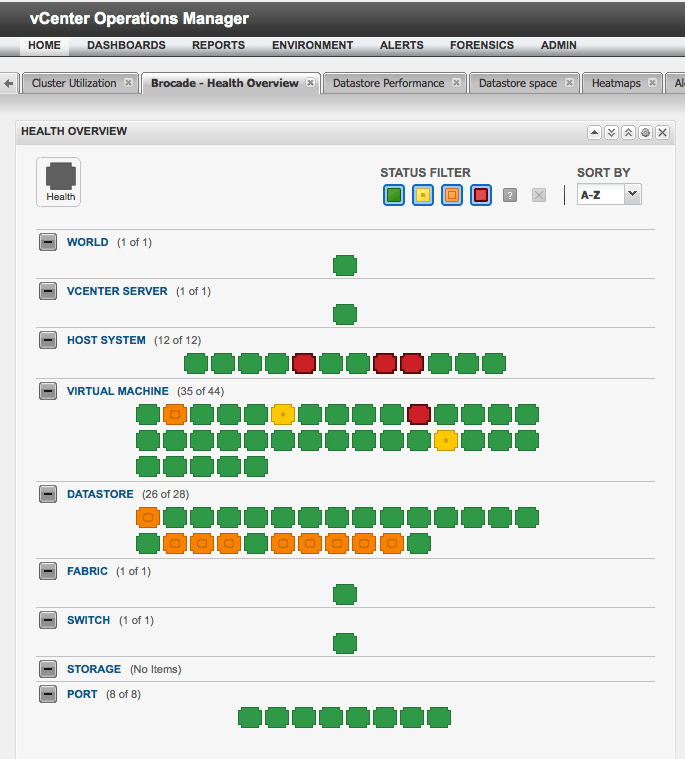Open the Dashboards menu
The height and width of the screenshot is (759, 685).
click(126, 45)
